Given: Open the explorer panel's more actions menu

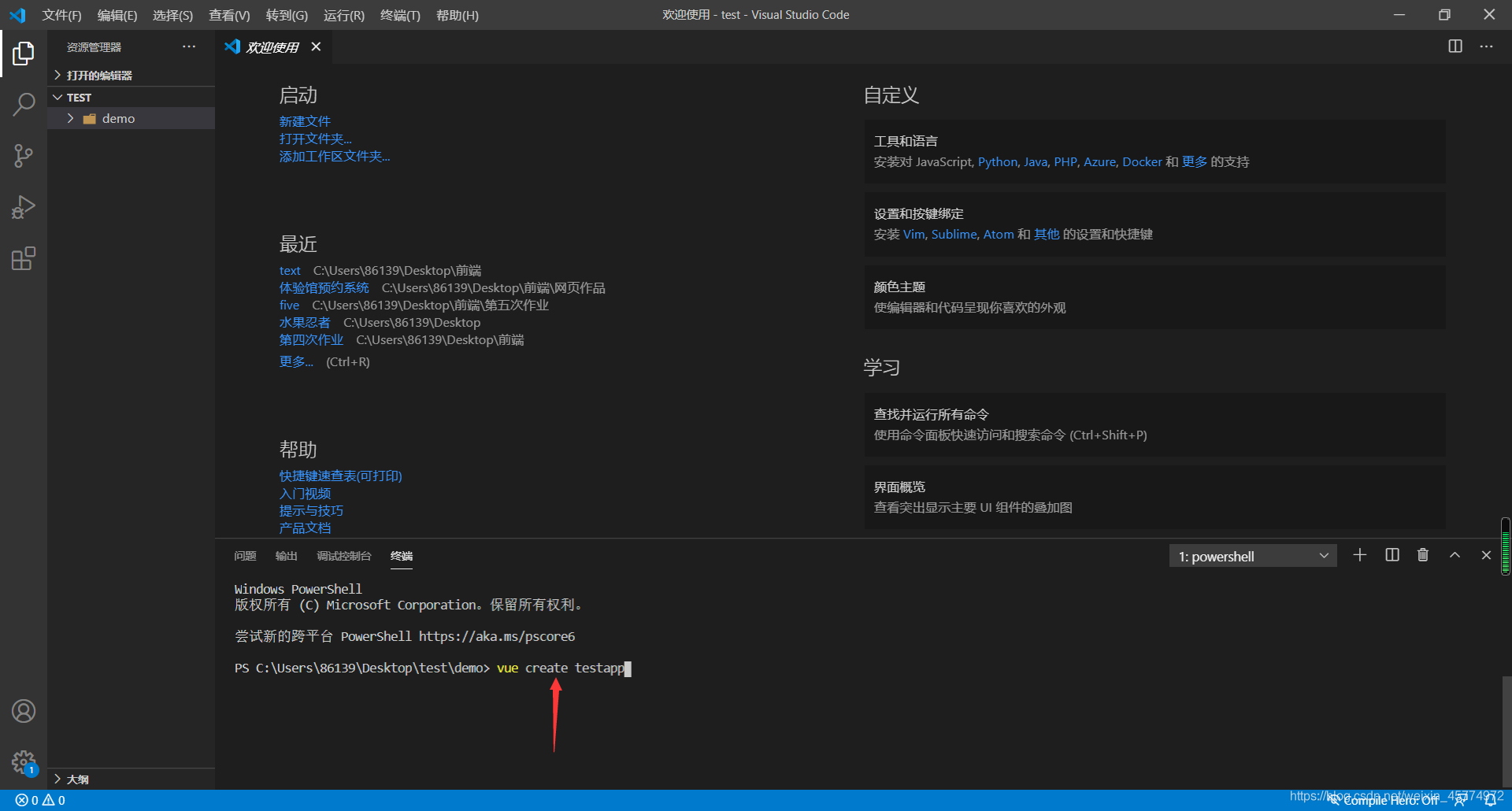Looking at the screenshot, I should 189,46.
